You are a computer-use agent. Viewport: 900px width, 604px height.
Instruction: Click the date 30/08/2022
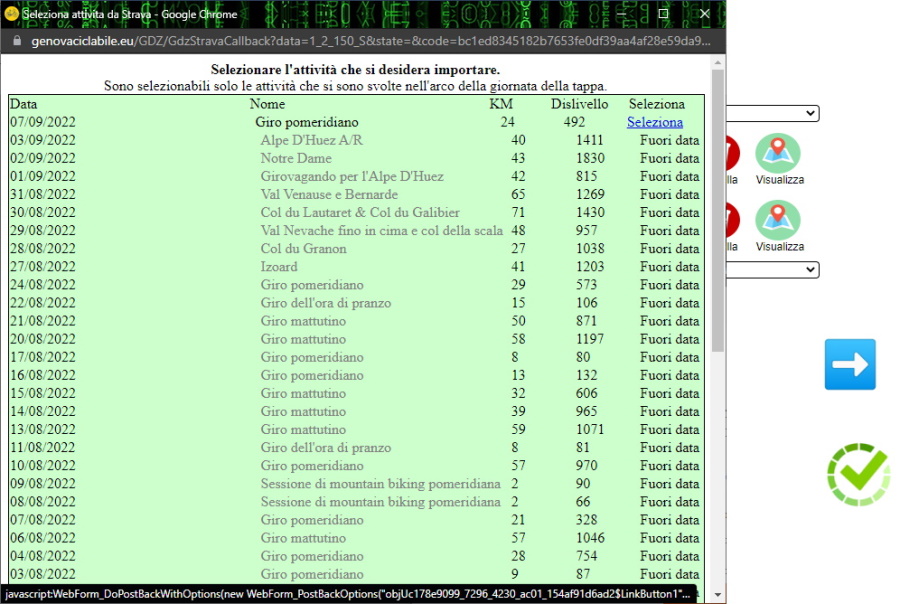click(x=43, y=212)
